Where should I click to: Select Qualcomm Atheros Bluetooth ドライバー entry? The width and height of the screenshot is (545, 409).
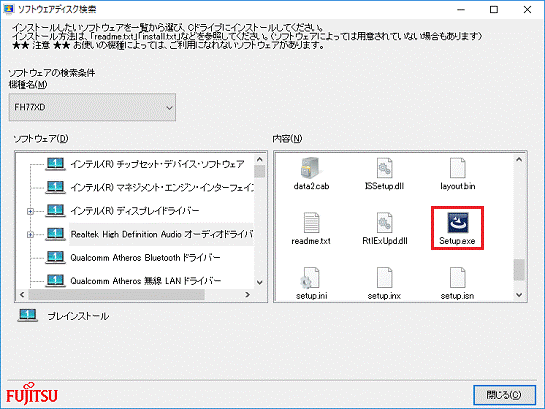[x=145, y=257]
